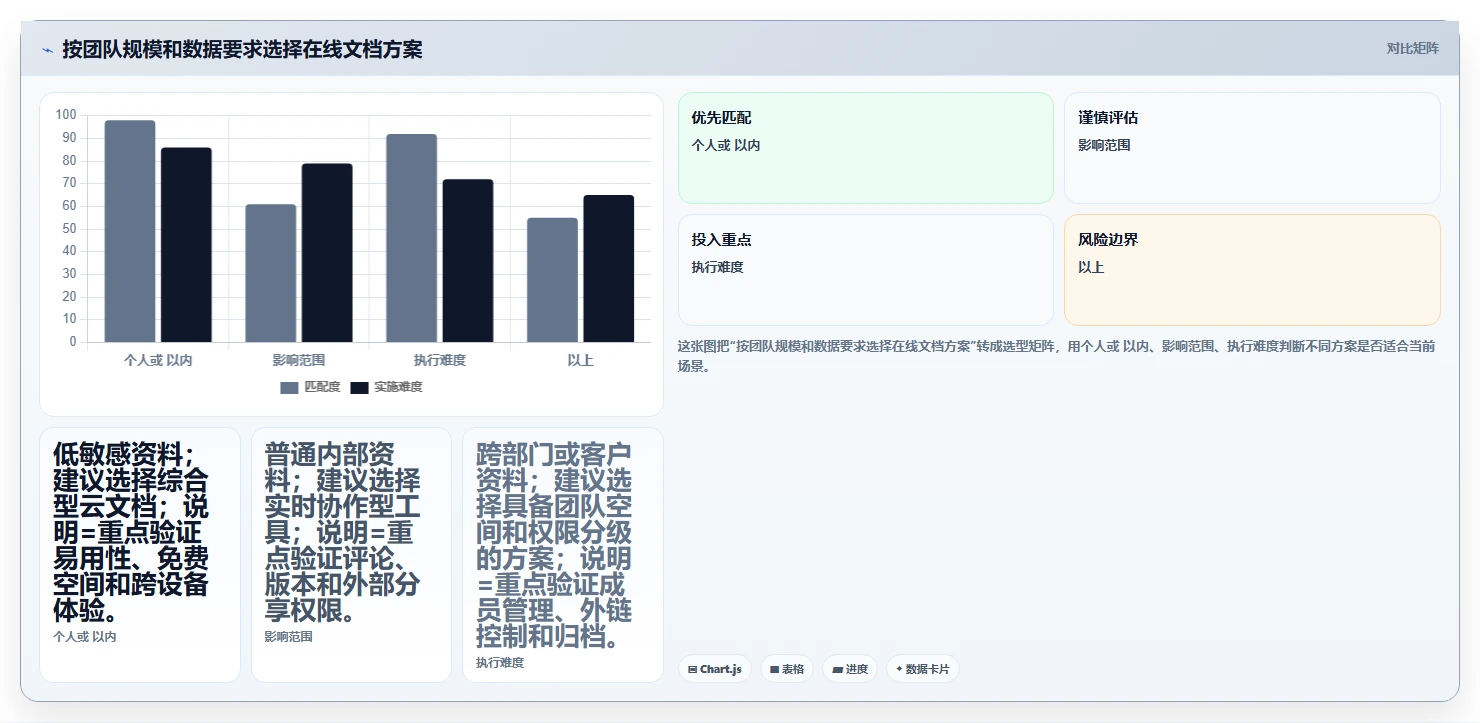
Task: Click the title 按团队规模和数据要求选择在线文档方案
Action: click(242, 49)
